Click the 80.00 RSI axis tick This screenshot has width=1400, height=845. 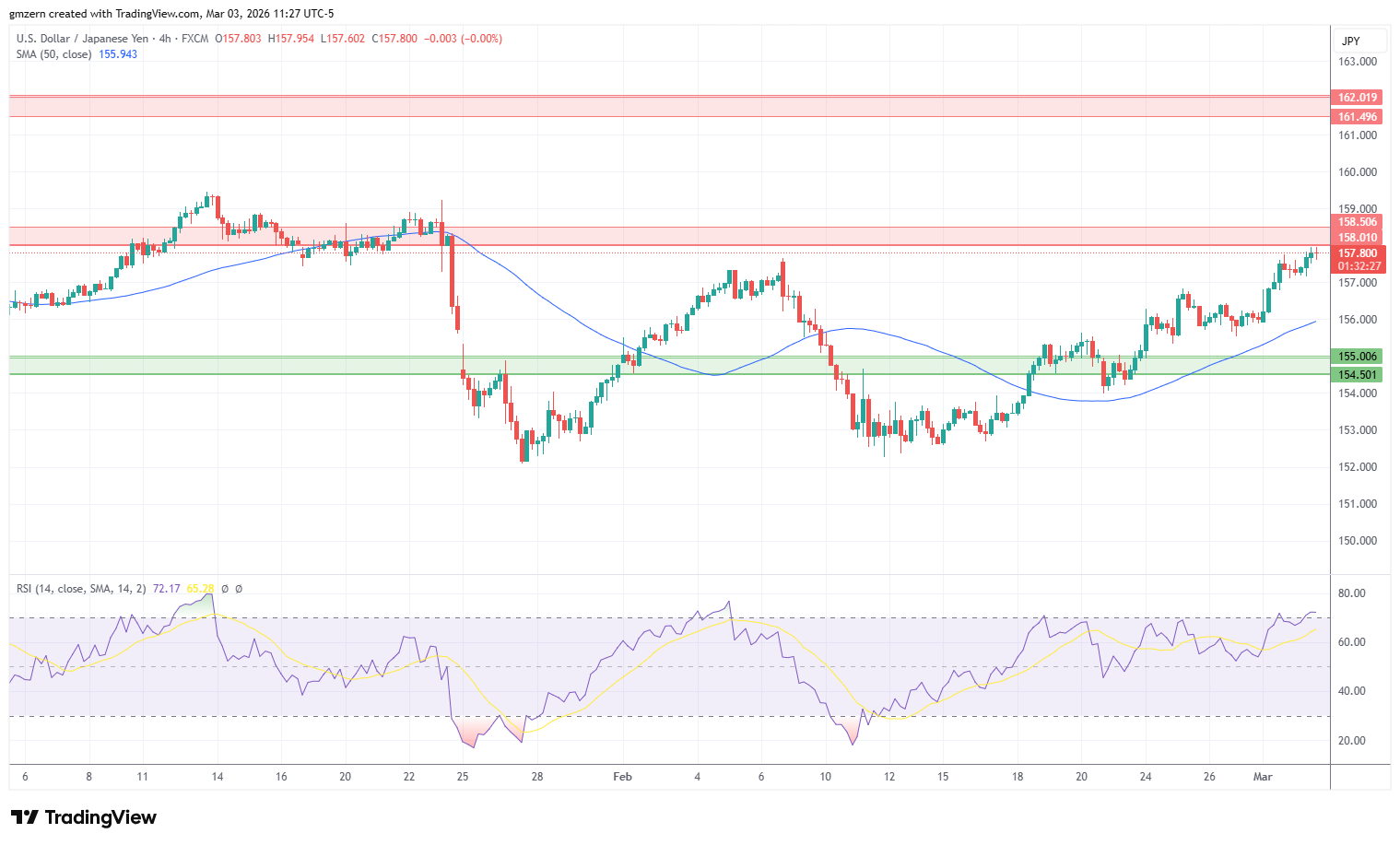[1352, 593]
